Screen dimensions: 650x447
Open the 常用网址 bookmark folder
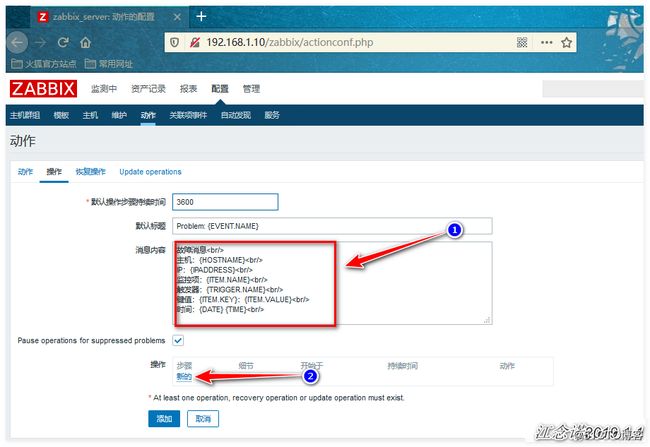[109, 64]
